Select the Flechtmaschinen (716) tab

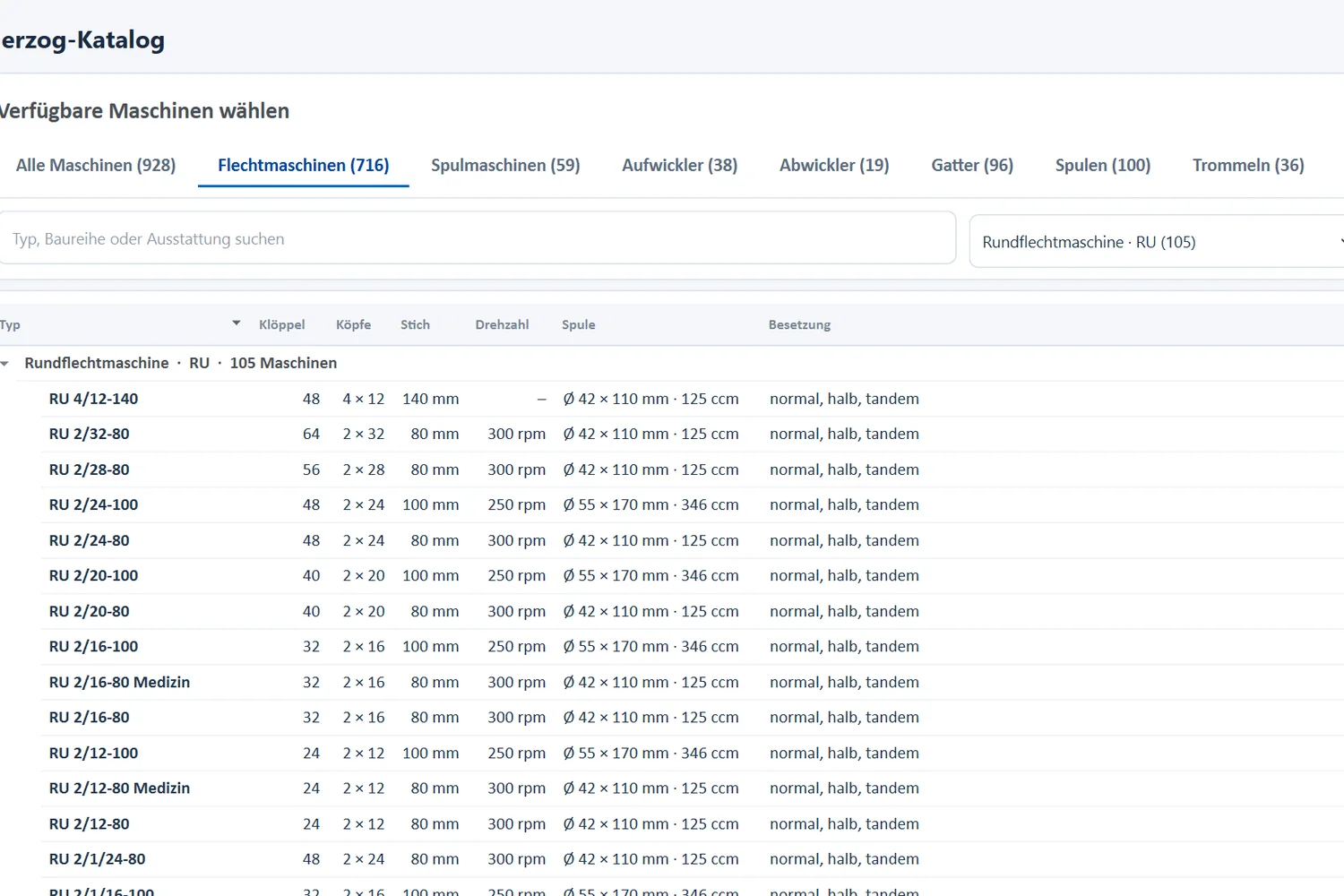coord(304,165)
